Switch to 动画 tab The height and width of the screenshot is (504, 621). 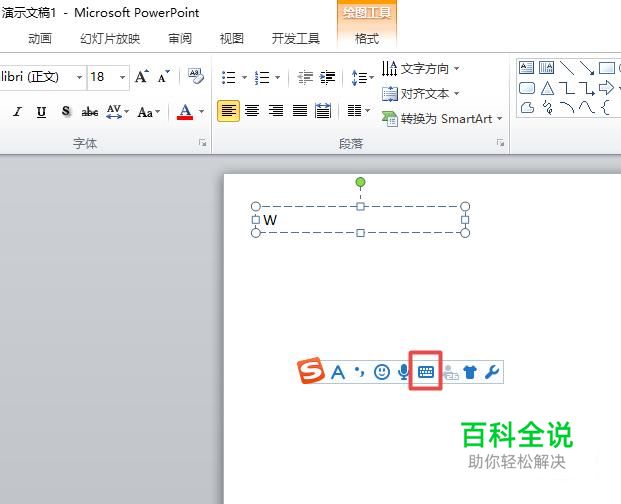[x=40, y=39]
